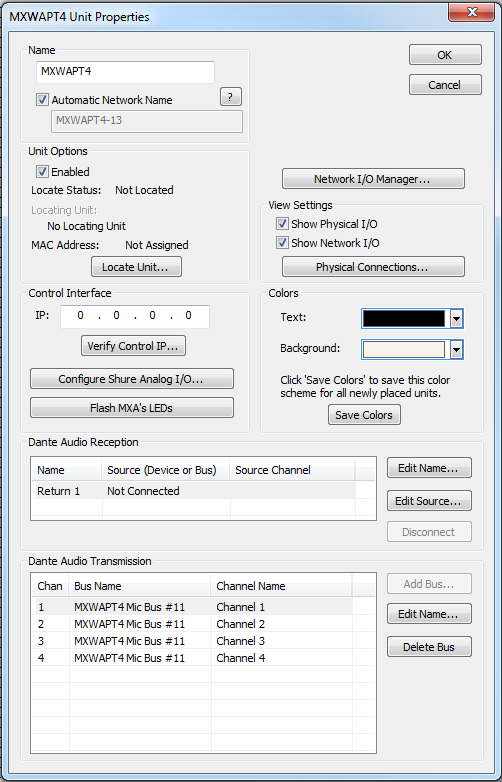The height and width of the screenshot is (782, 502).
Task: Select the Channel 4 transmission row
Action: pos(192,658)
